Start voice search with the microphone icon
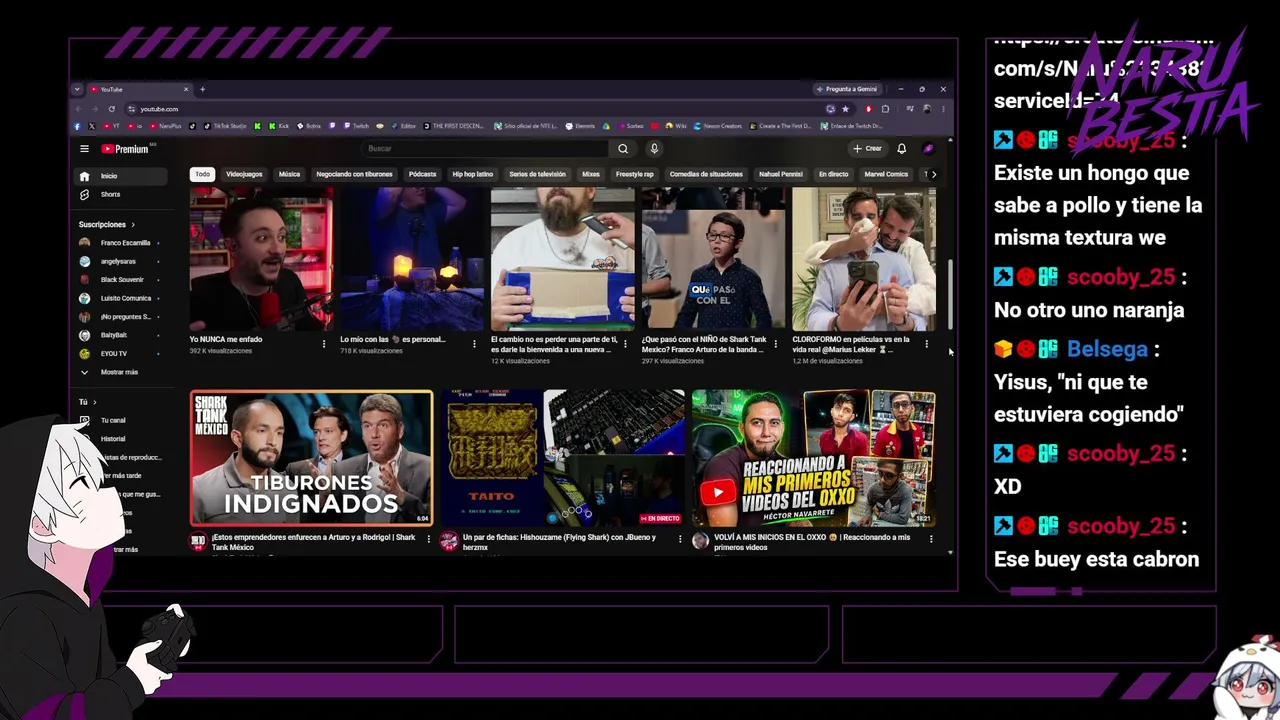The image size is (1280, 720). coord(654,149)
